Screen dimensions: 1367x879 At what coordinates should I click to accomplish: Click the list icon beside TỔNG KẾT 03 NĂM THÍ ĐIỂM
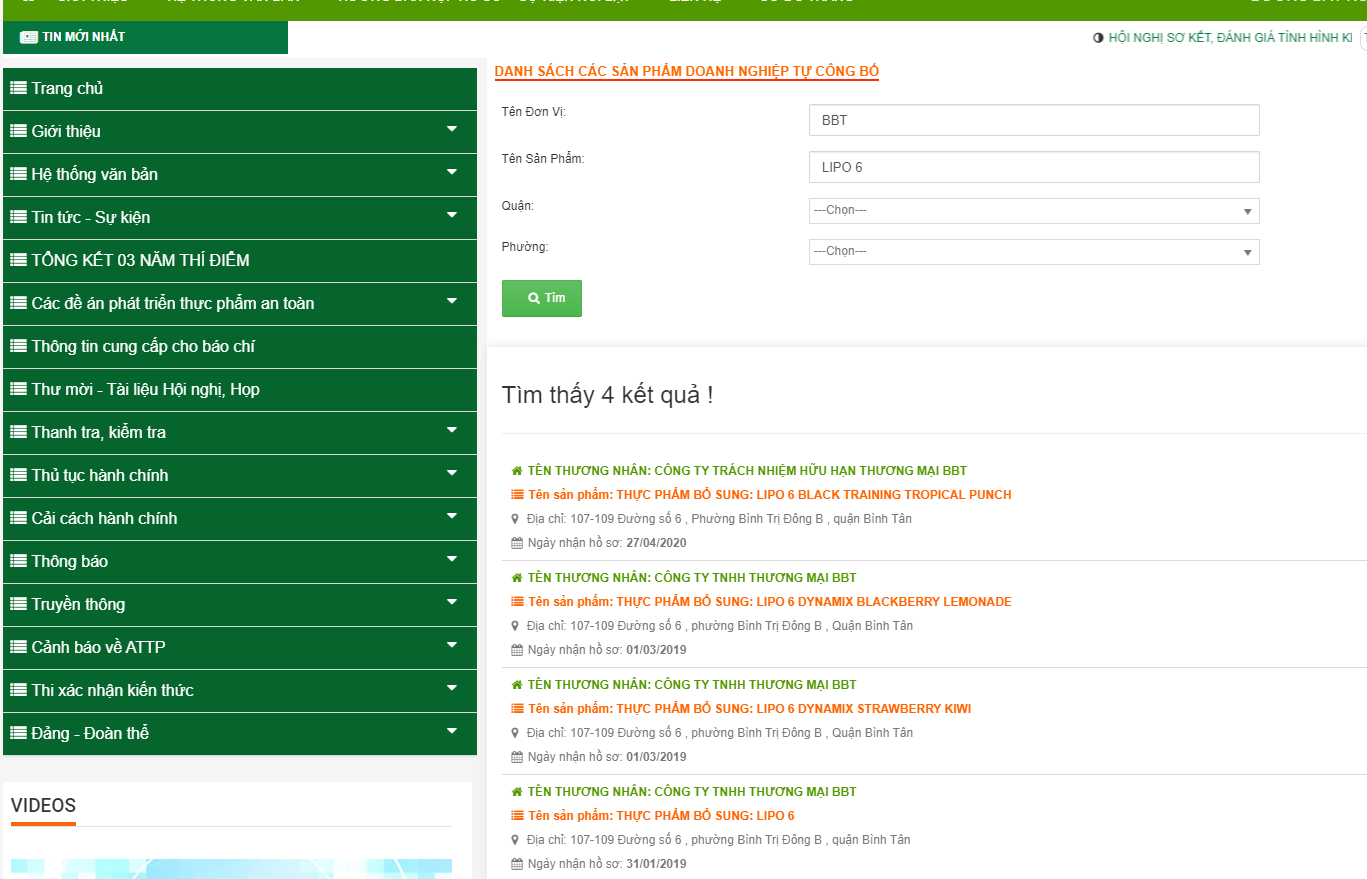(x=18, y=260)
